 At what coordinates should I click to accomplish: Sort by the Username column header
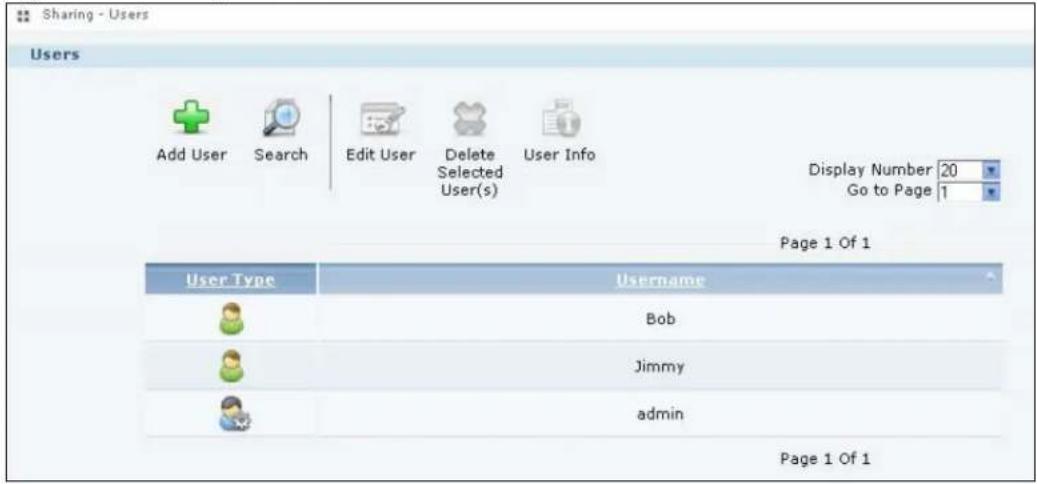(660, 280)
